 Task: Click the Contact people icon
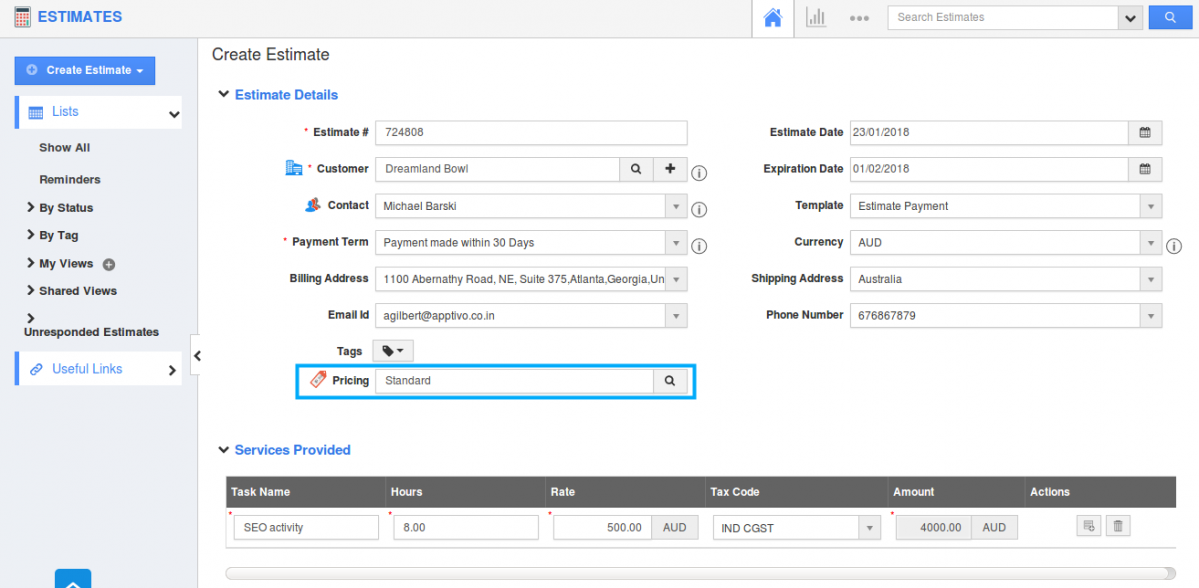coord(312,205)
